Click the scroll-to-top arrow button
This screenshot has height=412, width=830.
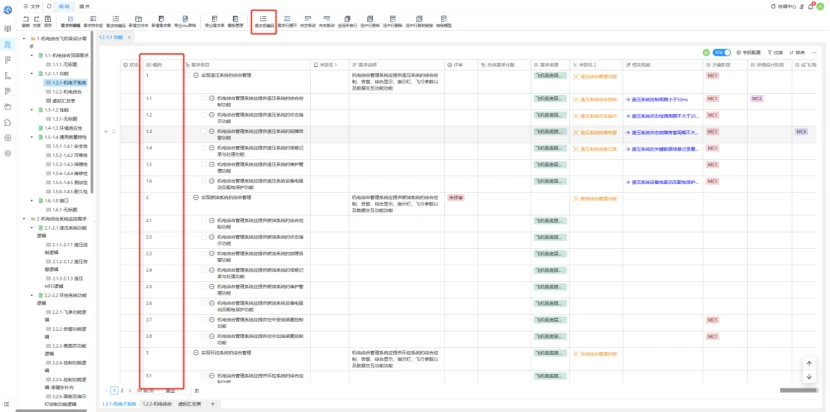(x=809, y=364)
